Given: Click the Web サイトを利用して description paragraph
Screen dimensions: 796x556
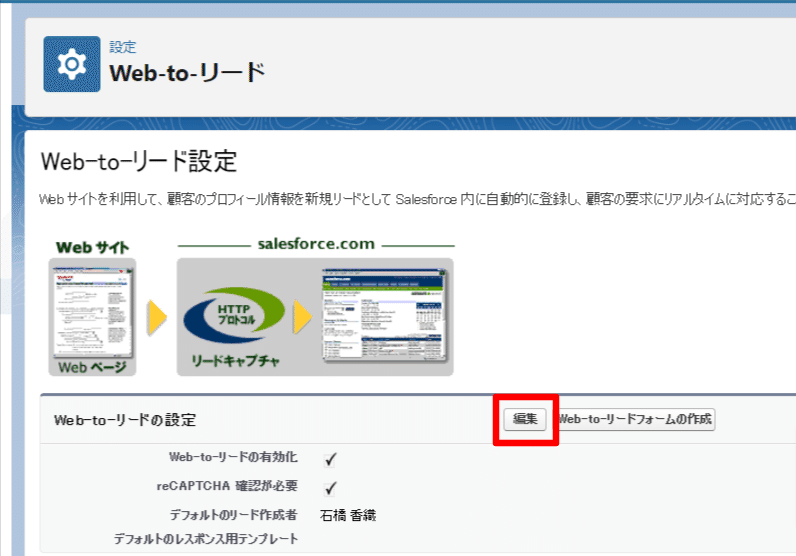Looking at the screenshot, I should (x=417, y=200).
